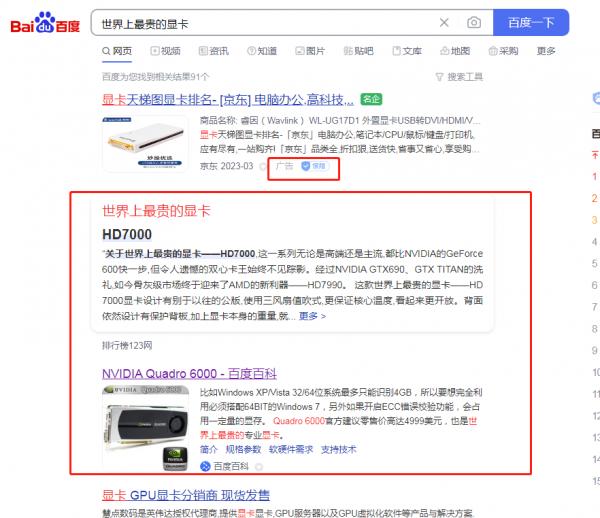
Task: Open the 采购 tab
Action: [x=503, y=51]
